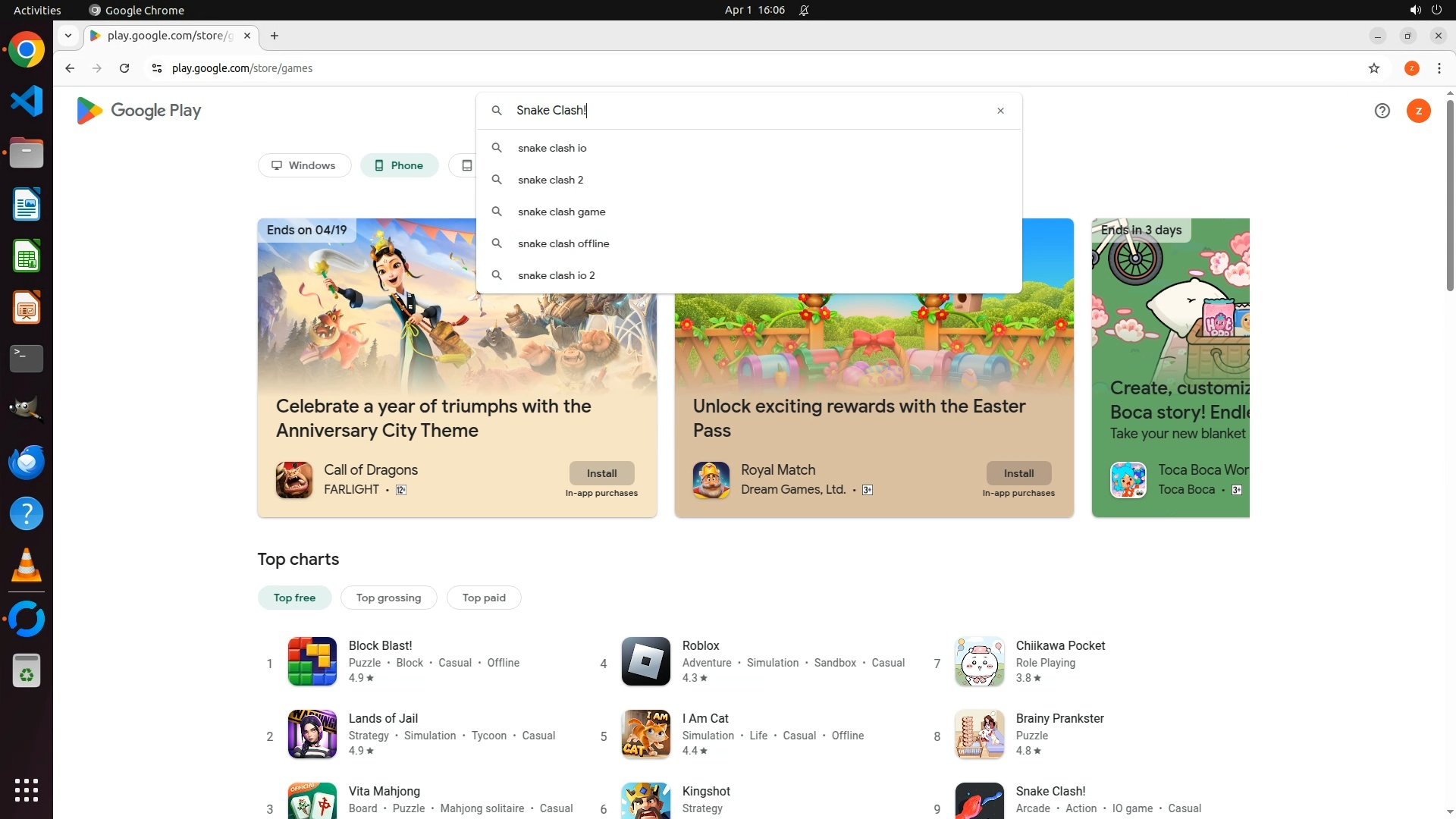Switch to the Top paid tab

click(x=483, y=598)
